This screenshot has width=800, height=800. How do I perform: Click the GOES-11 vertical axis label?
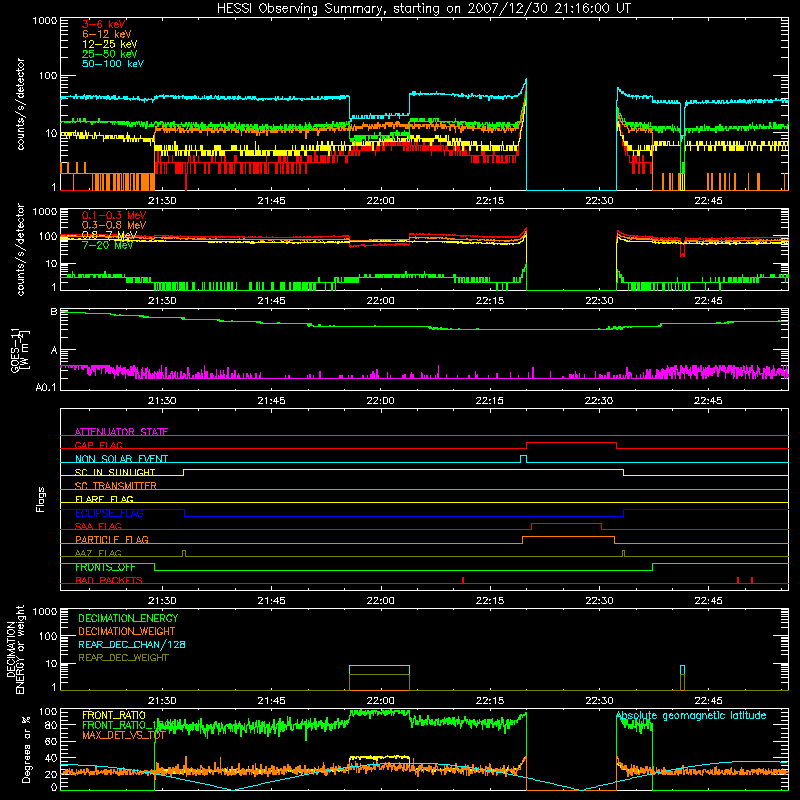point(20,350)
